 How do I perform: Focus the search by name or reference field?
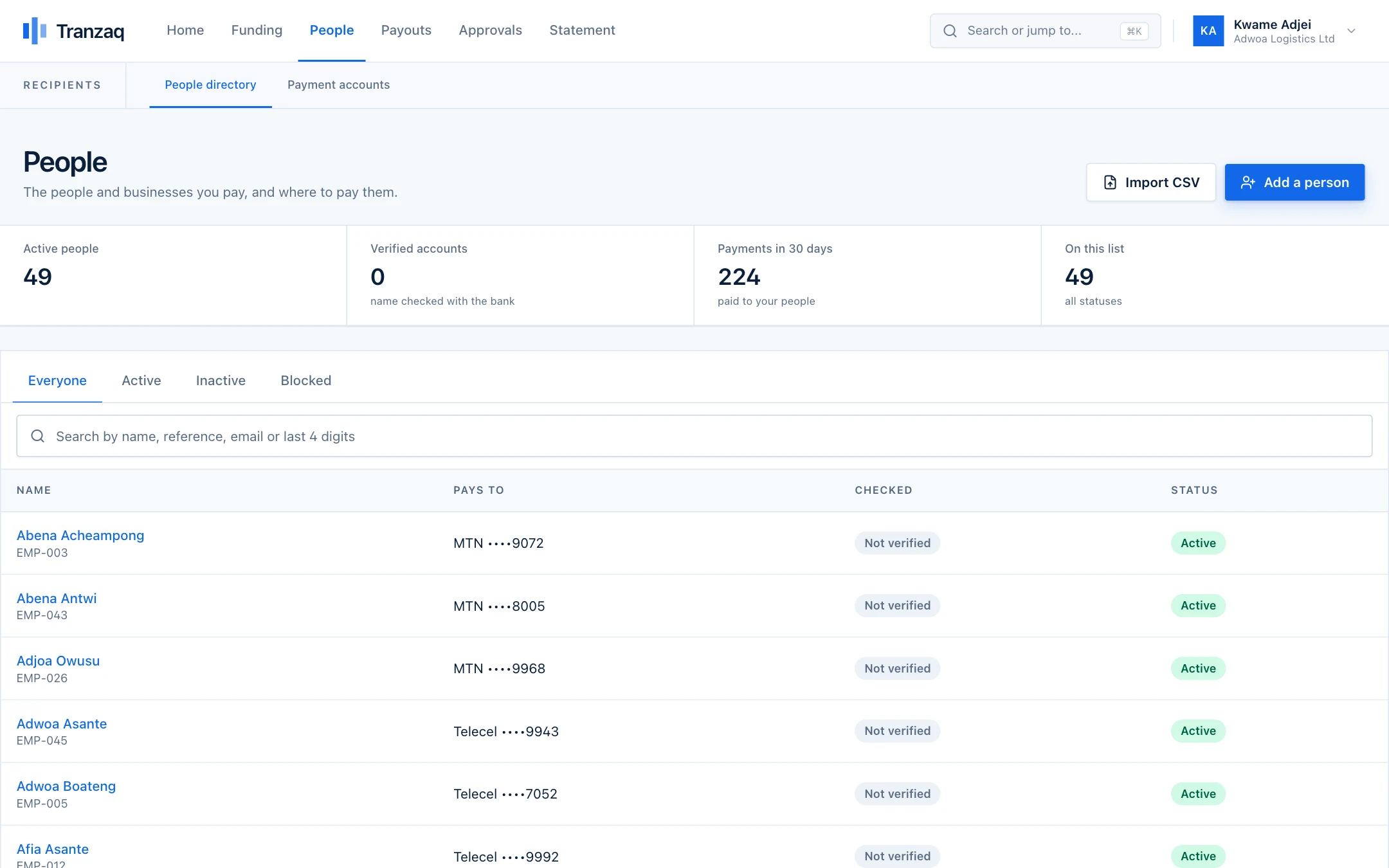[694, 436]
